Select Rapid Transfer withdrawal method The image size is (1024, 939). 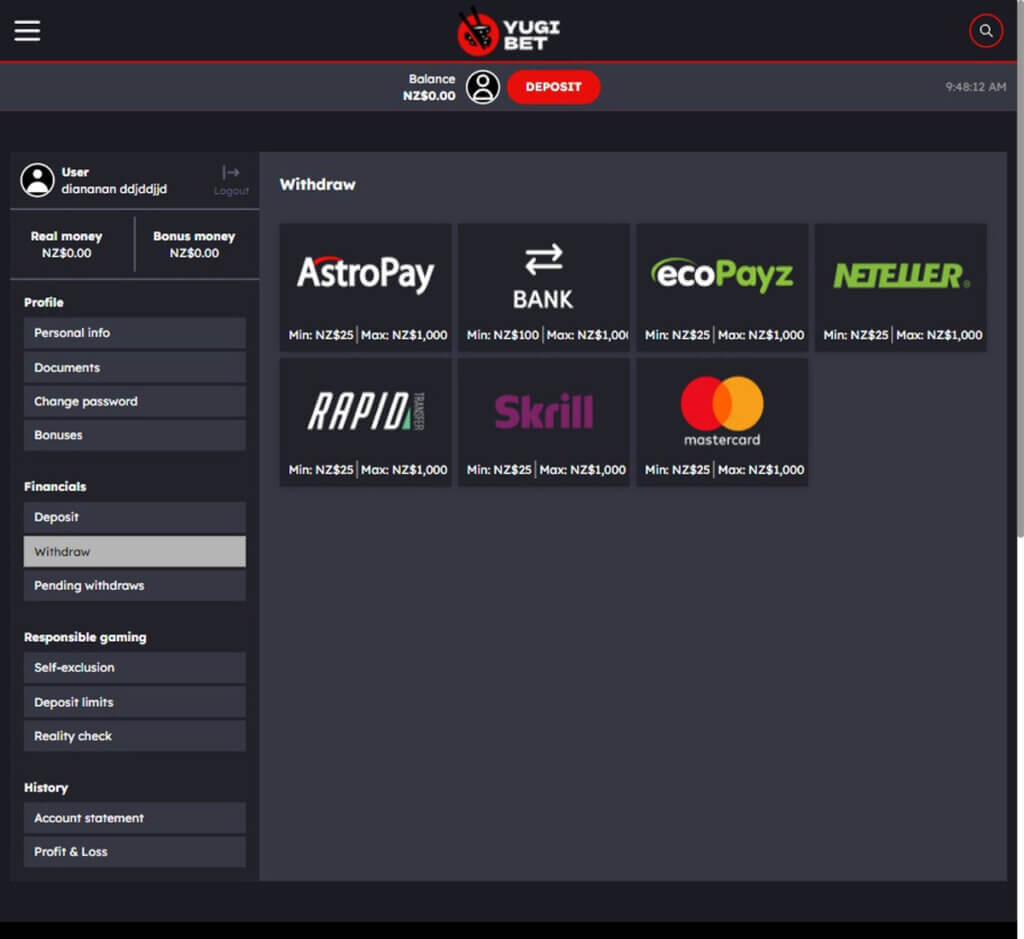pos(365,422)
